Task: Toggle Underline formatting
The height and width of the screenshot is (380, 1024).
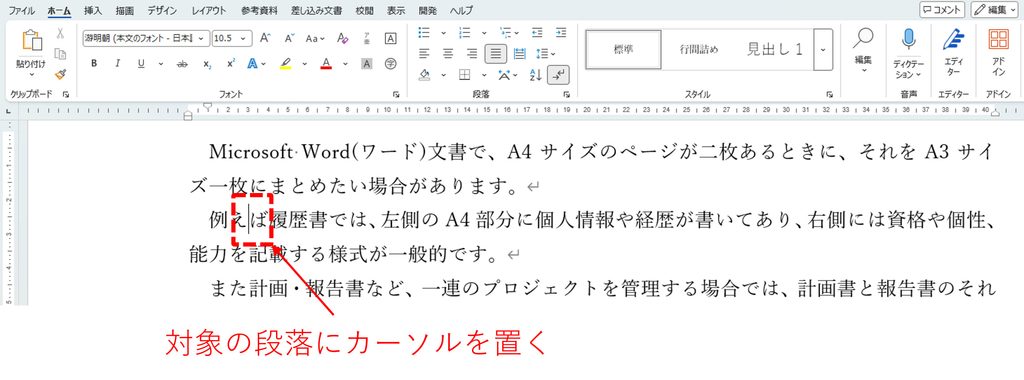Action: [x=141, y=63]
